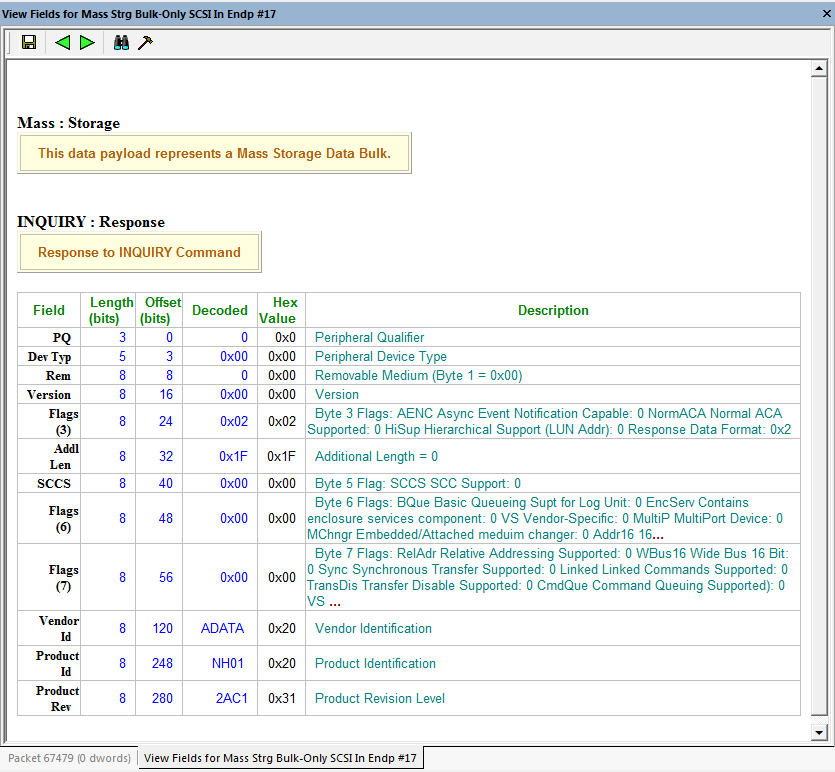The width and height of the screenshot is (835, 772).
Task: Click Removable Medium description text
Action: pyautogui.click(x=419, y=376)
